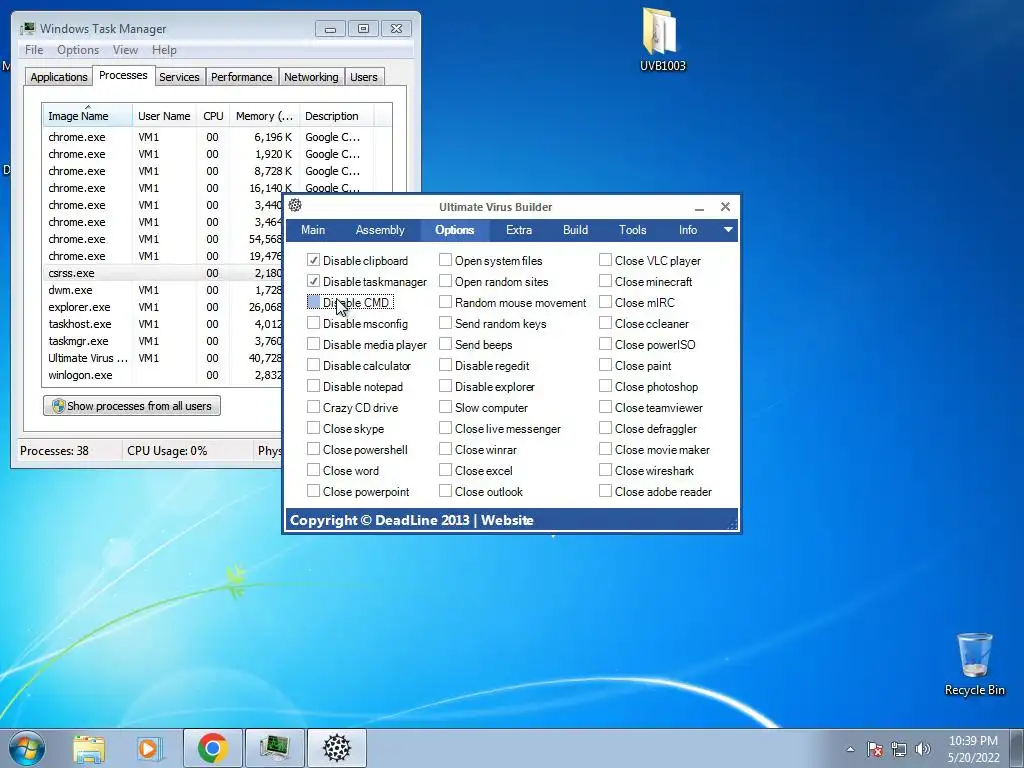
Task: Check Close wireshark option
Action: pyautogui.click(x=605, y=470)
